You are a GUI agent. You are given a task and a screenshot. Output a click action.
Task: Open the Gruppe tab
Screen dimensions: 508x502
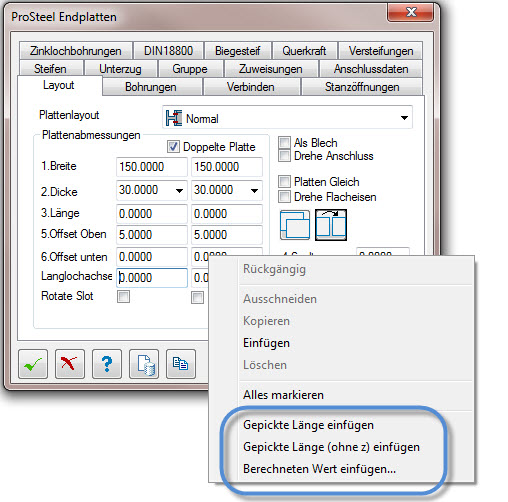coord(190,68)
